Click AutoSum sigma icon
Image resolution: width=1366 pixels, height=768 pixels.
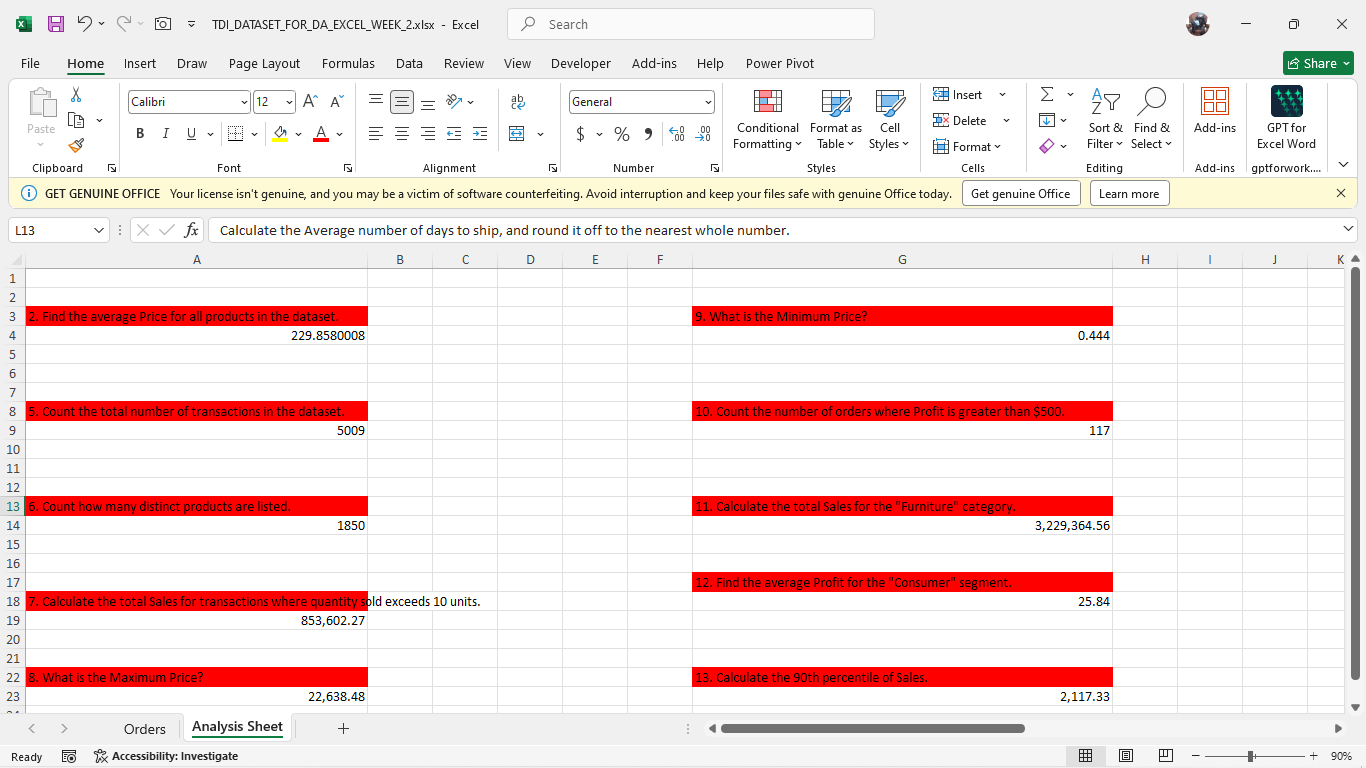pyautogui.click(x=1047, y=94)
